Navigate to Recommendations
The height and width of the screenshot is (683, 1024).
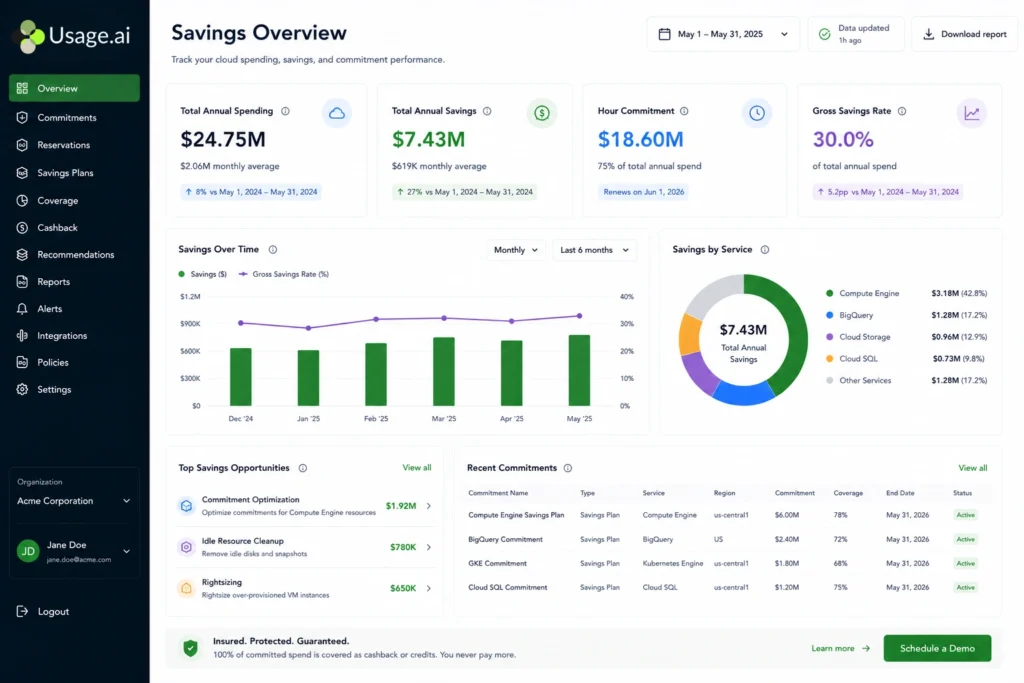[x=74, y=255]
